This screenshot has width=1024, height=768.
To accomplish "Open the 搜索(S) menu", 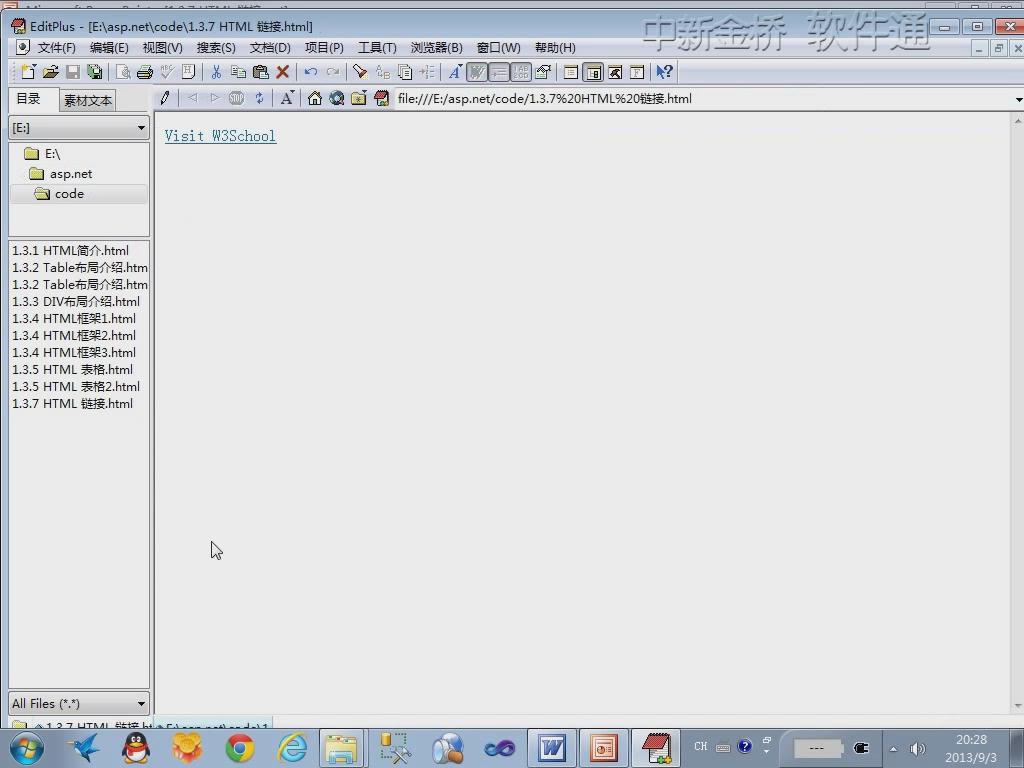I will tap(216, 48).
